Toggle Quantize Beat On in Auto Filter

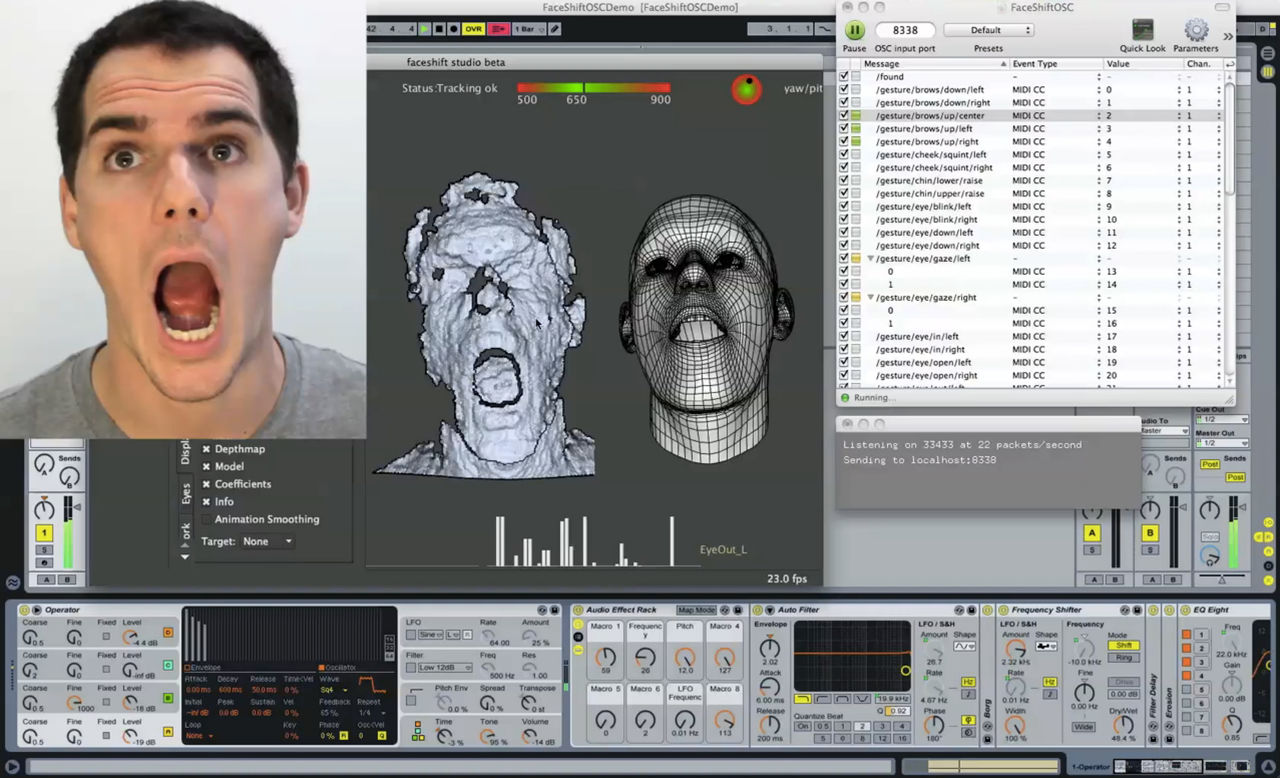click(803, 726)
